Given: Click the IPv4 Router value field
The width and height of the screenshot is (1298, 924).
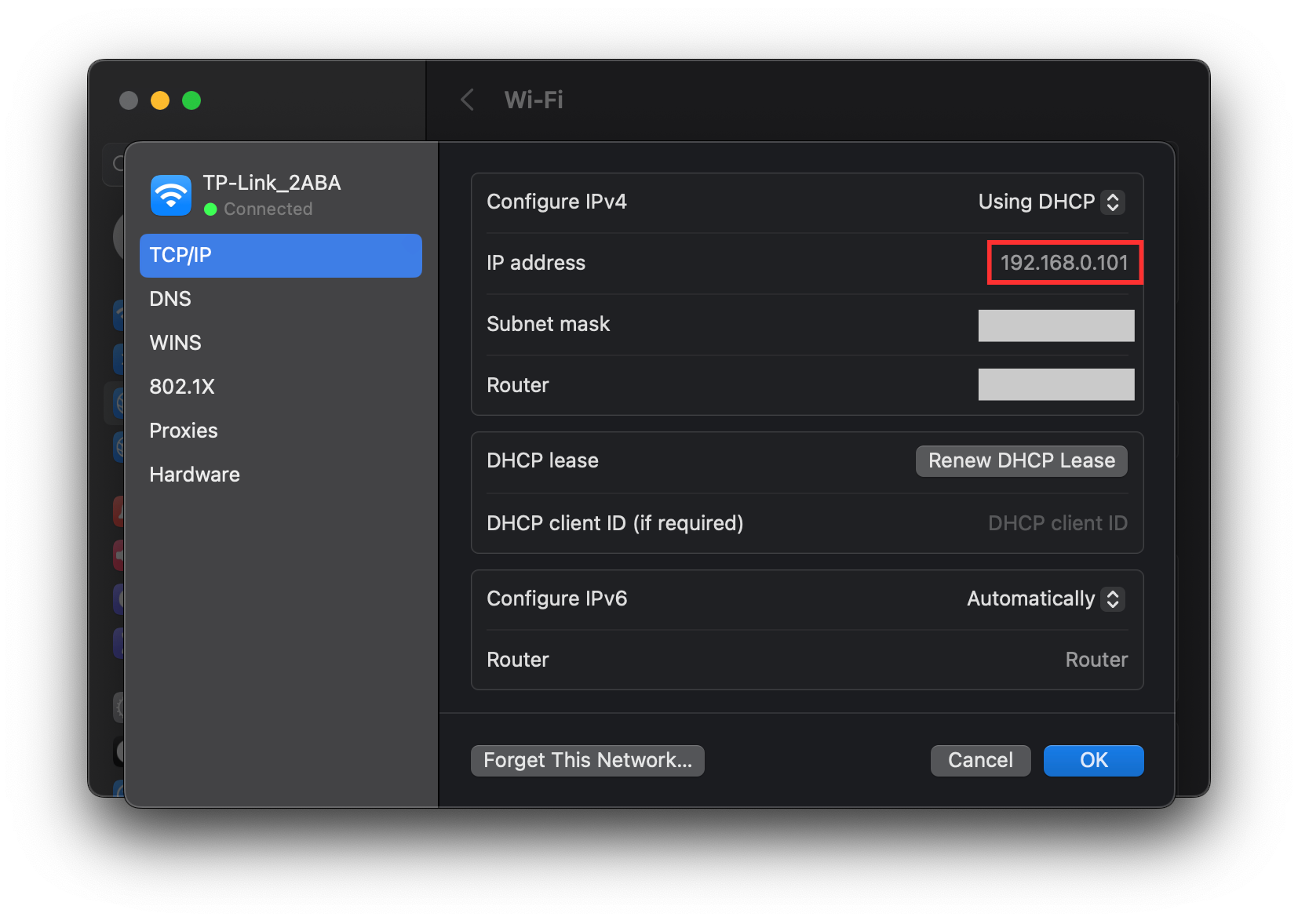Looking at the screenshot, I should (1056, 384).
